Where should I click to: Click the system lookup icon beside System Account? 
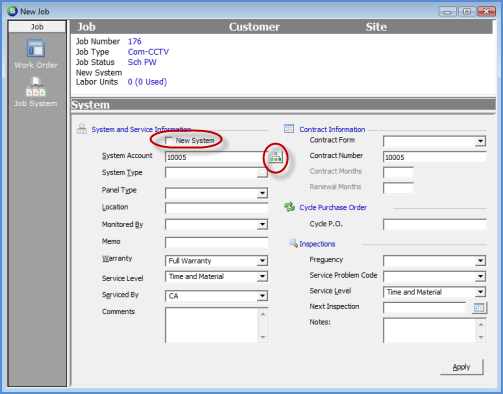coord(276,157)
